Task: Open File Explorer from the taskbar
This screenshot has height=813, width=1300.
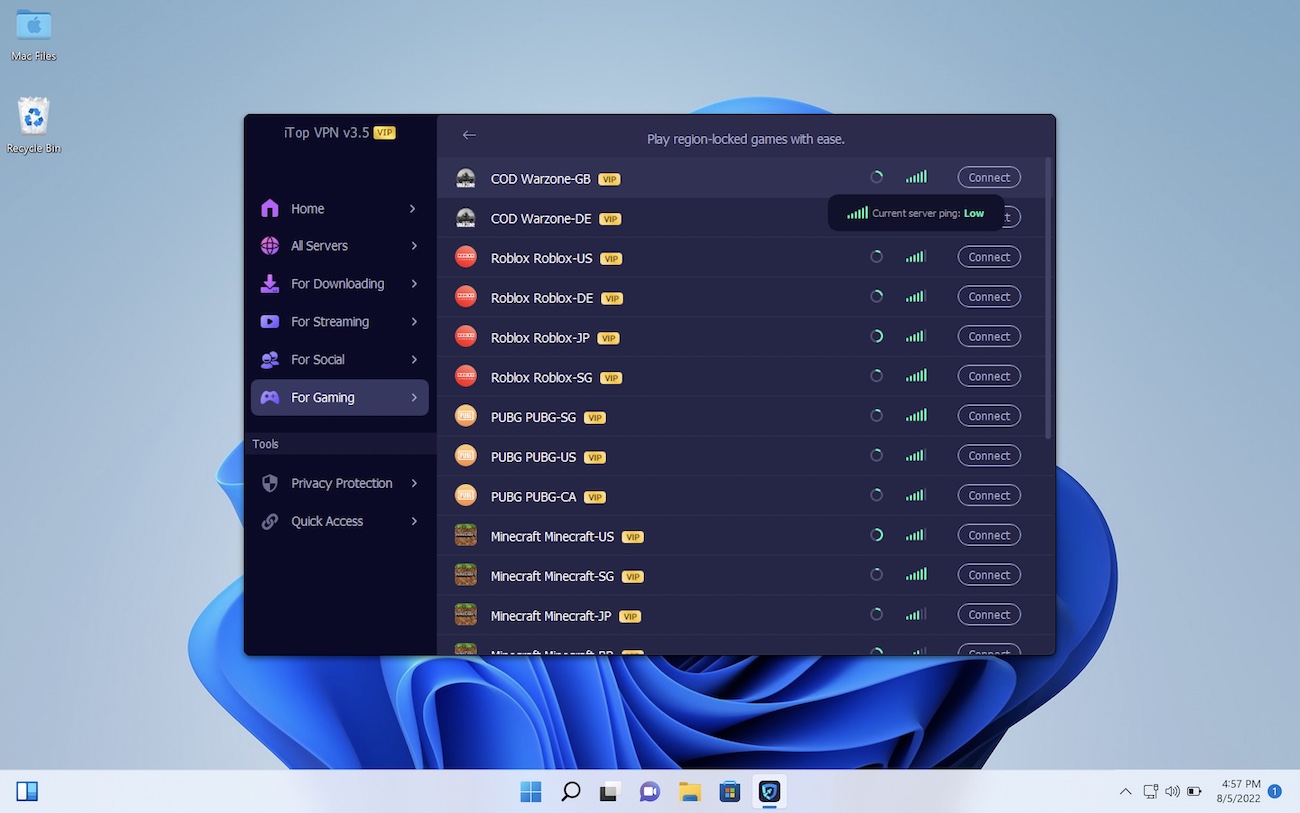Action: click(x=690, y=791)
